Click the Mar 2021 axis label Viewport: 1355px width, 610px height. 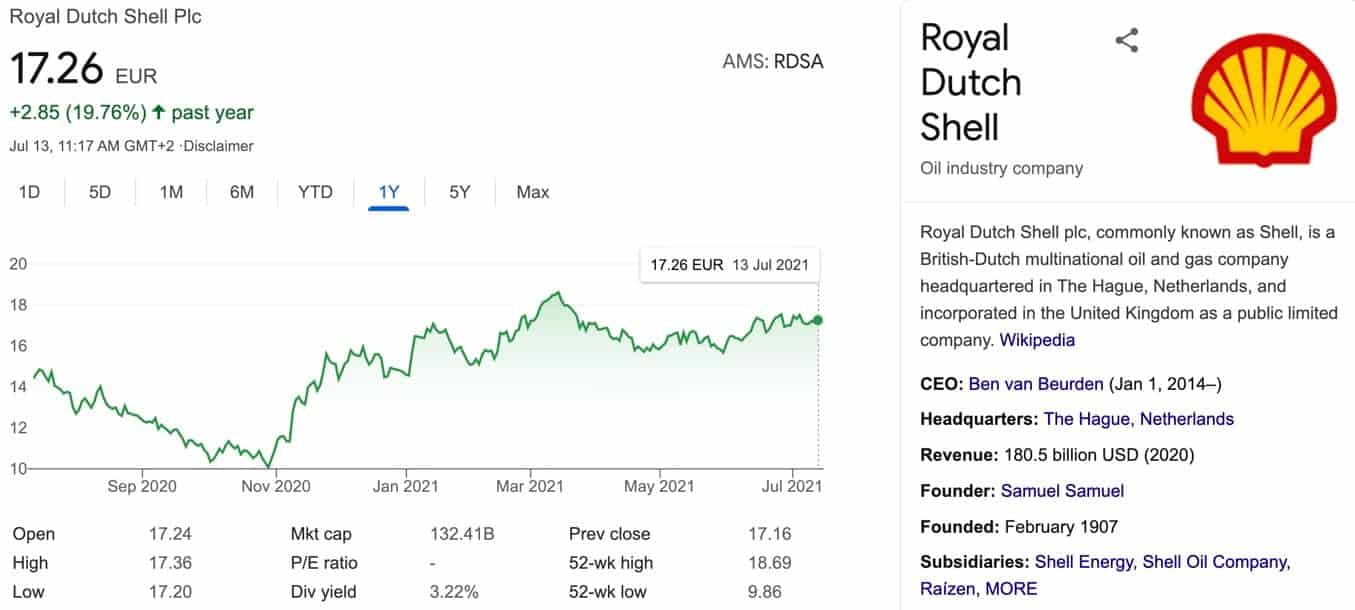[x=530, y=487]
